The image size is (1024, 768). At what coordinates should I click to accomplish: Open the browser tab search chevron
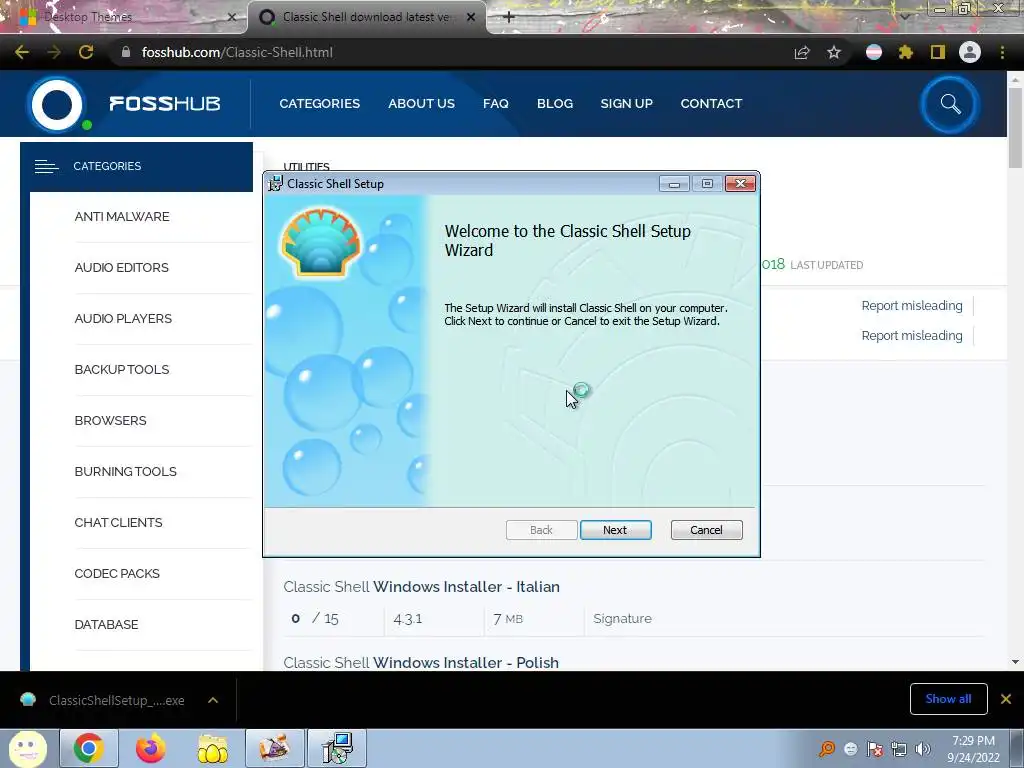pos(905,17)
